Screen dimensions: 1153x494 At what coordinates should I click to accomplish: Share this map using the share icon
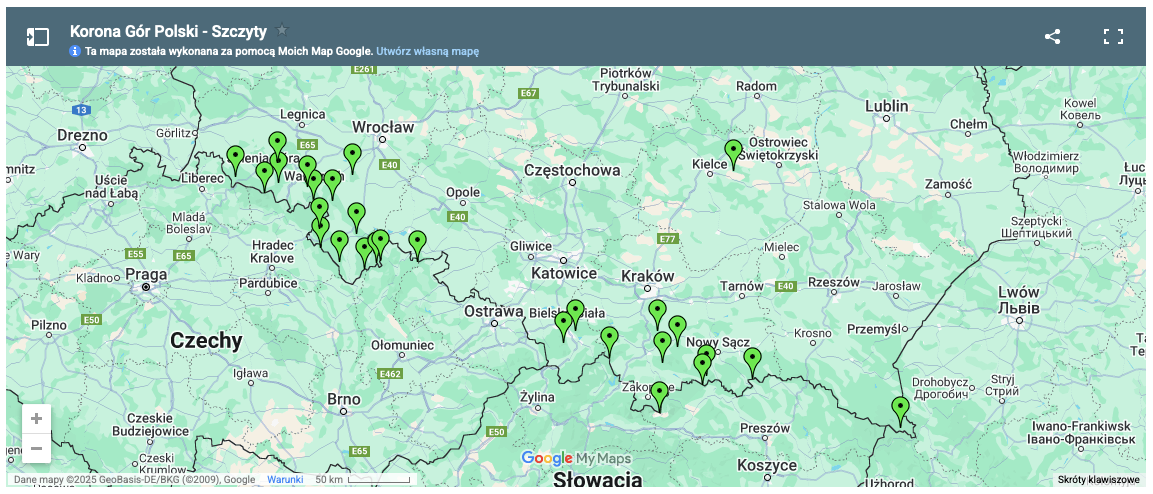pyautogui.click(x=1052, y=37)
